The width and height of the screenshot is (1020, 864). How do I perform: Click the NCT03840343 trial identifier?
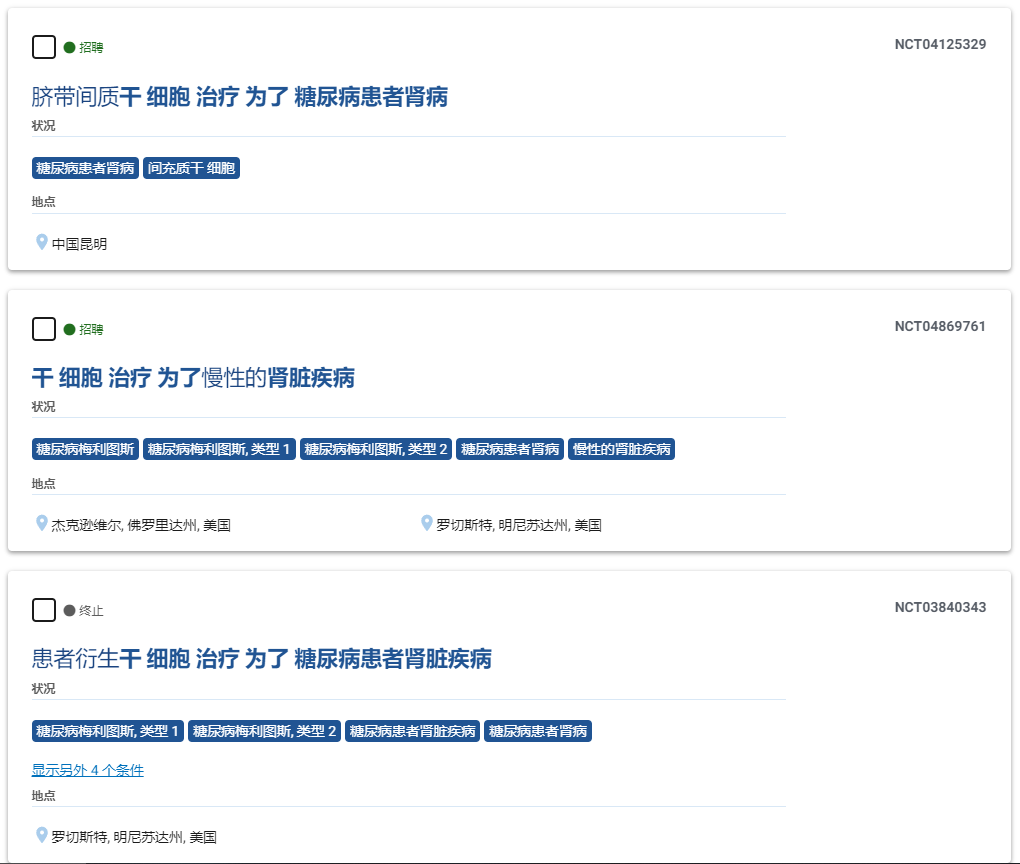[x=940, y=607]
